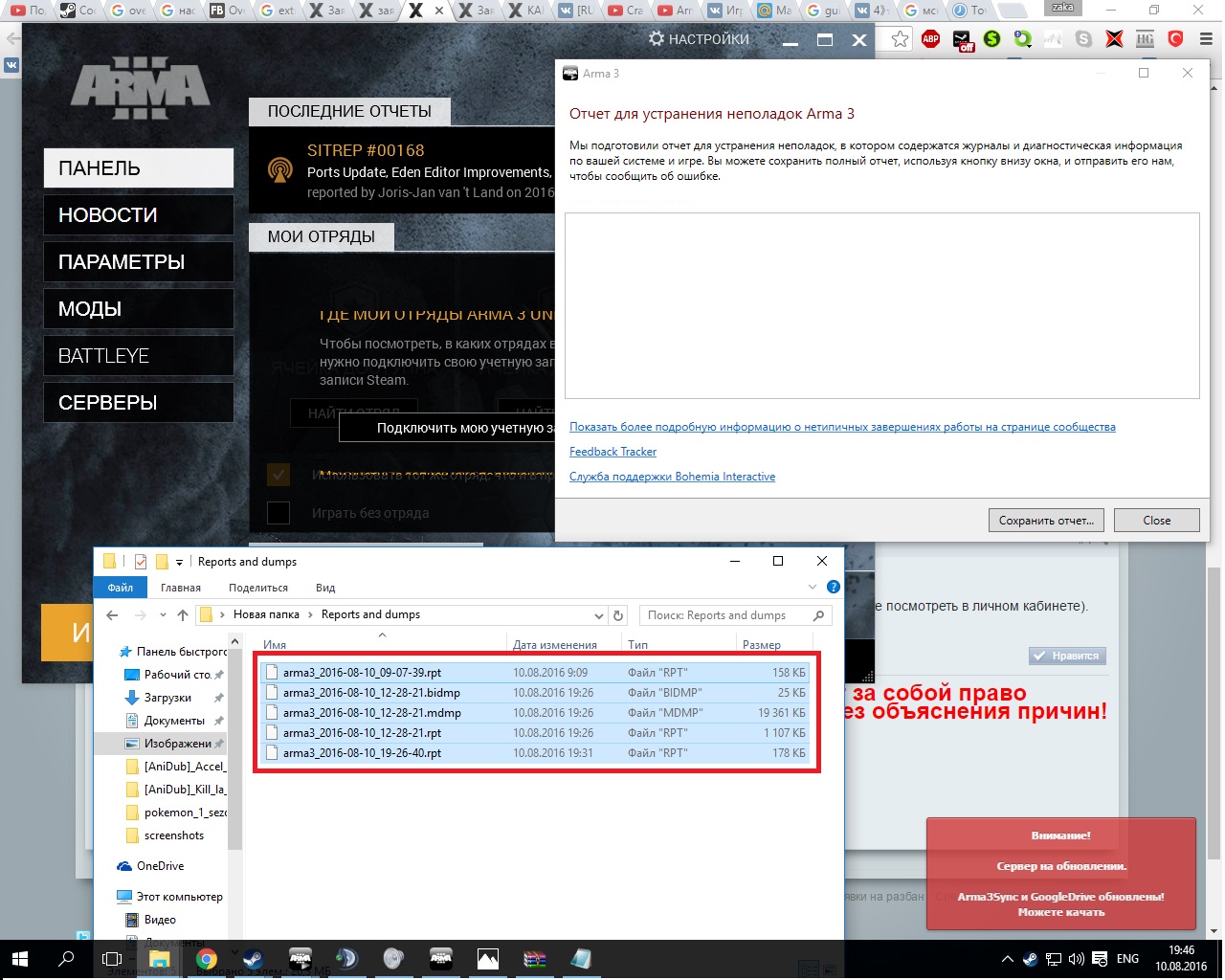Select file arma3_2016-08-10_19-26-40.rpt
This screenshot has height=980, width=1225.
536,753
